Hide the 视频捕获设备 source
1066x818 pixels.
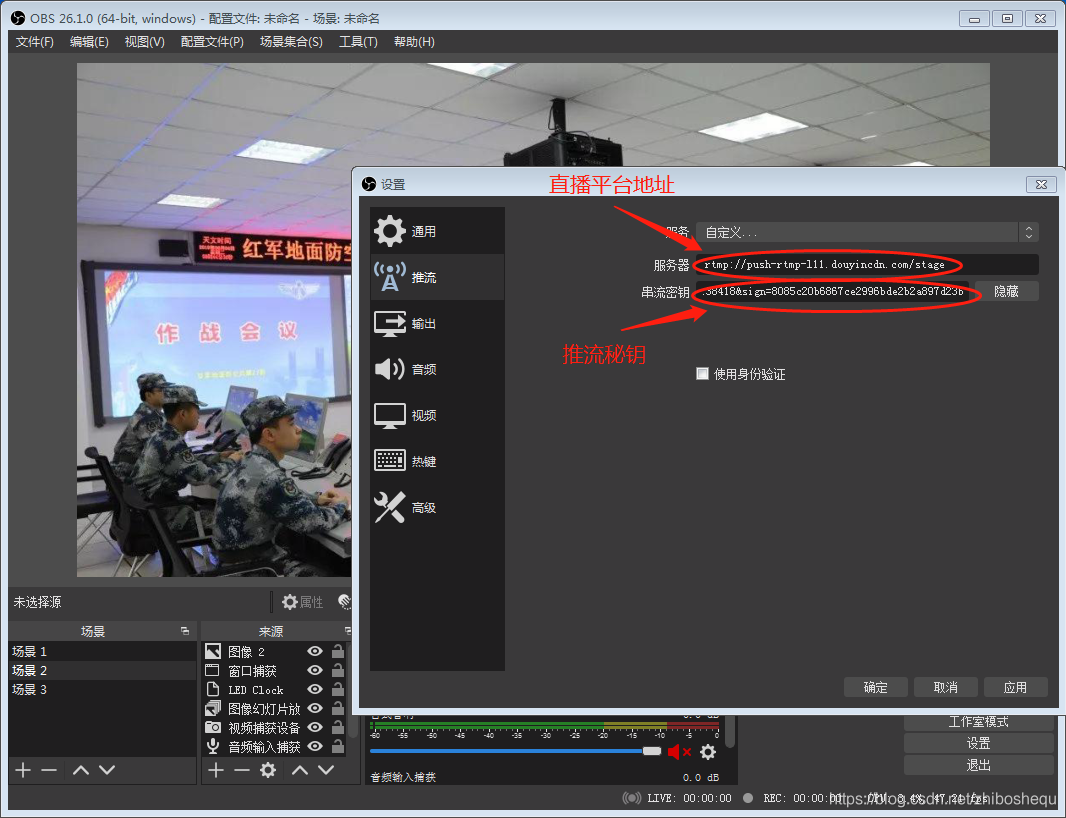pyautogui.click(x=314, y=728)
